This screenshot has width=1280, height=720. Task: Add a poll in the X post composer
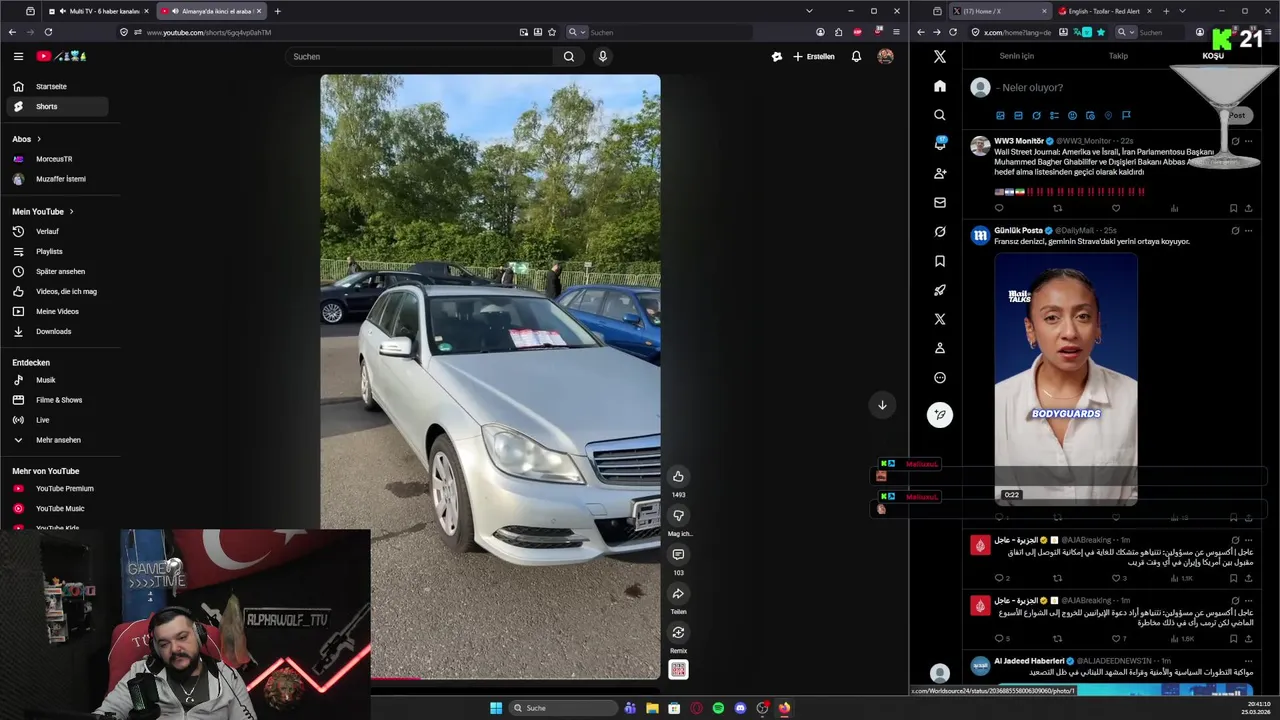(x=1054, y=116)
